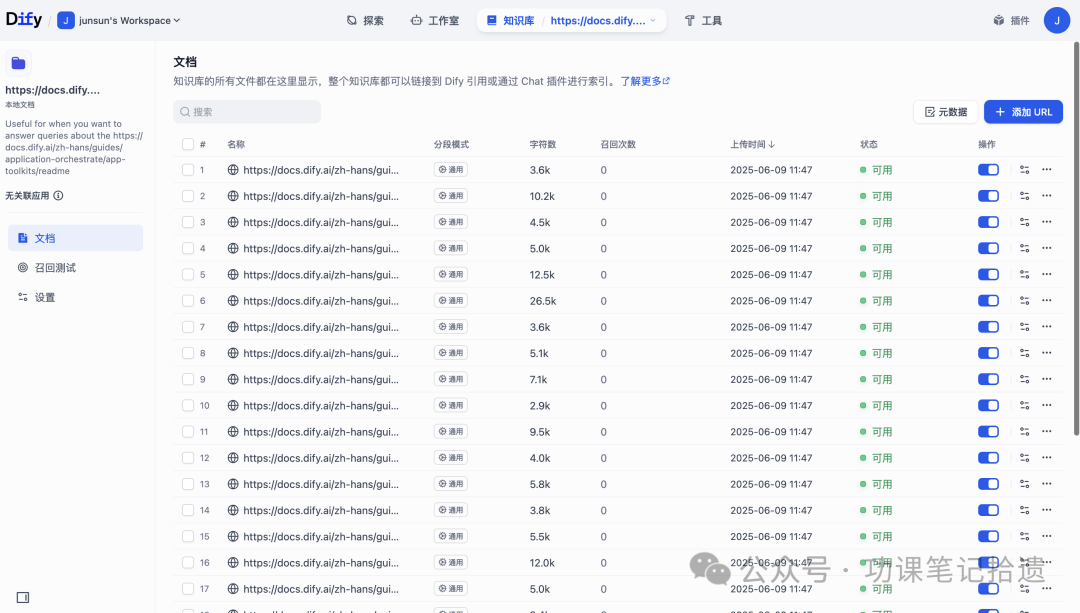
Task: Open document 1 URL link
Action: click(321, 169)
